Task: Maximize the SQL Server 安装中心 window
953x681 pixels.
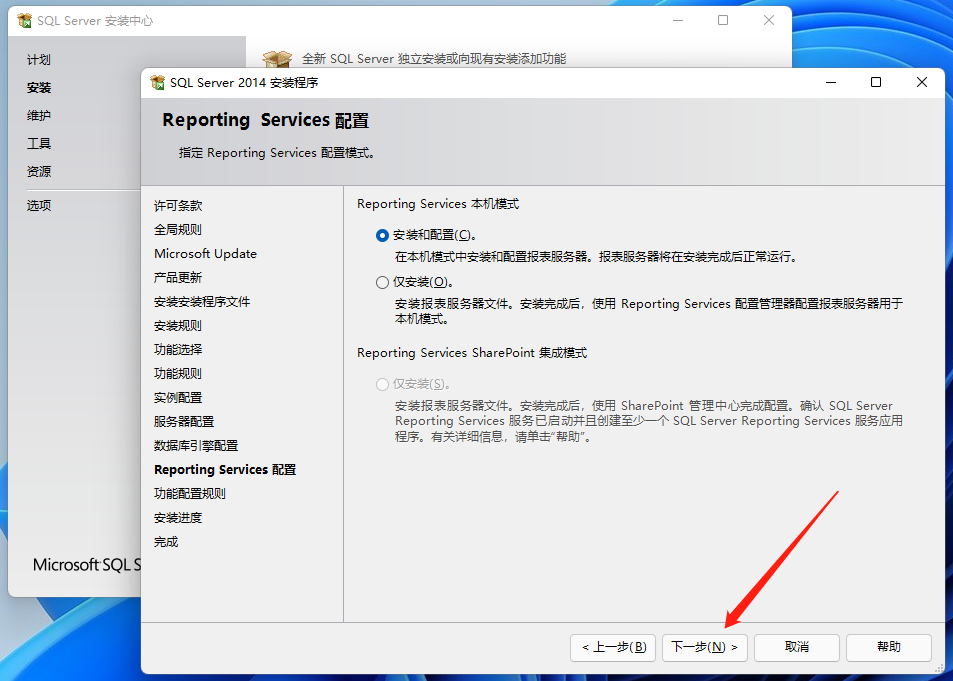Action: pyautogui.click(x=723, y=20)
